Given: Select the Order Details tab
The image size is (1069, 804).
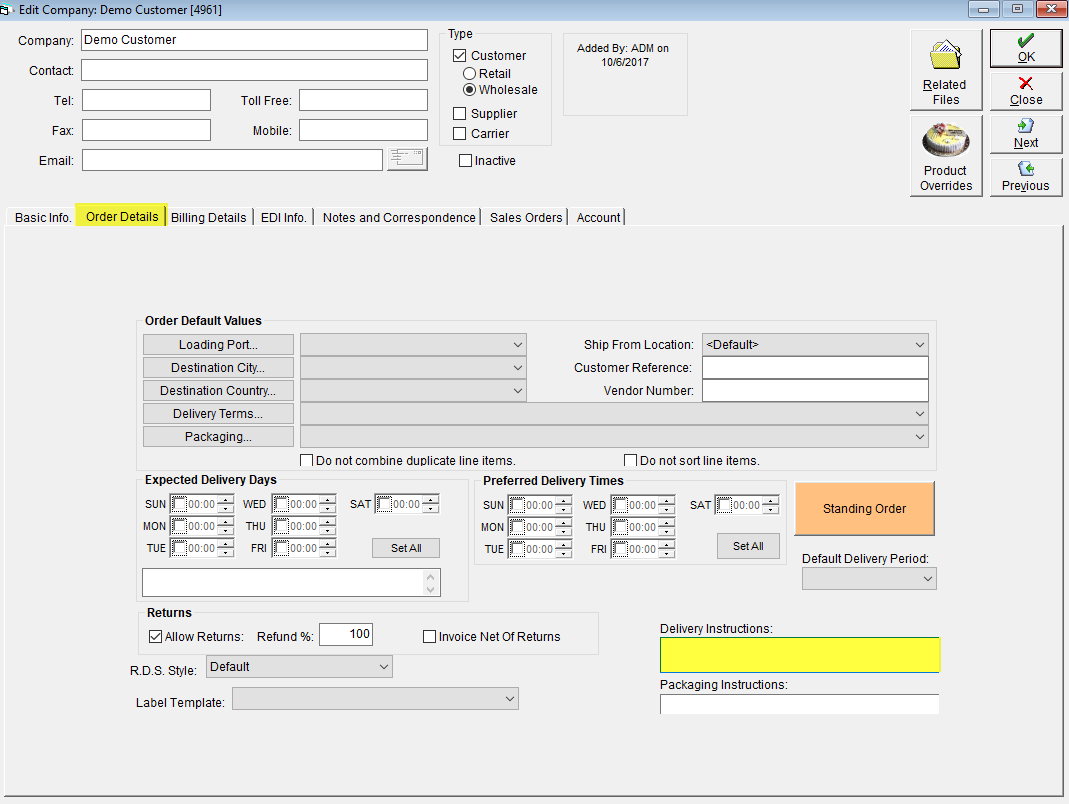Looking at the screenshot, I should (122, 216).
